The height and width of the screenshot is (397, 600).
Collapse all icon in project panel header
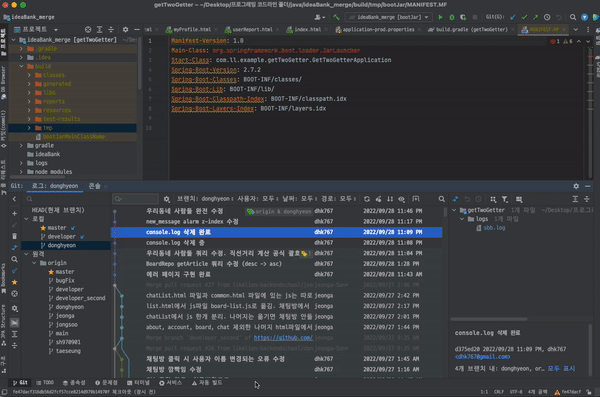pyautogui.click(x=111, y=29)
